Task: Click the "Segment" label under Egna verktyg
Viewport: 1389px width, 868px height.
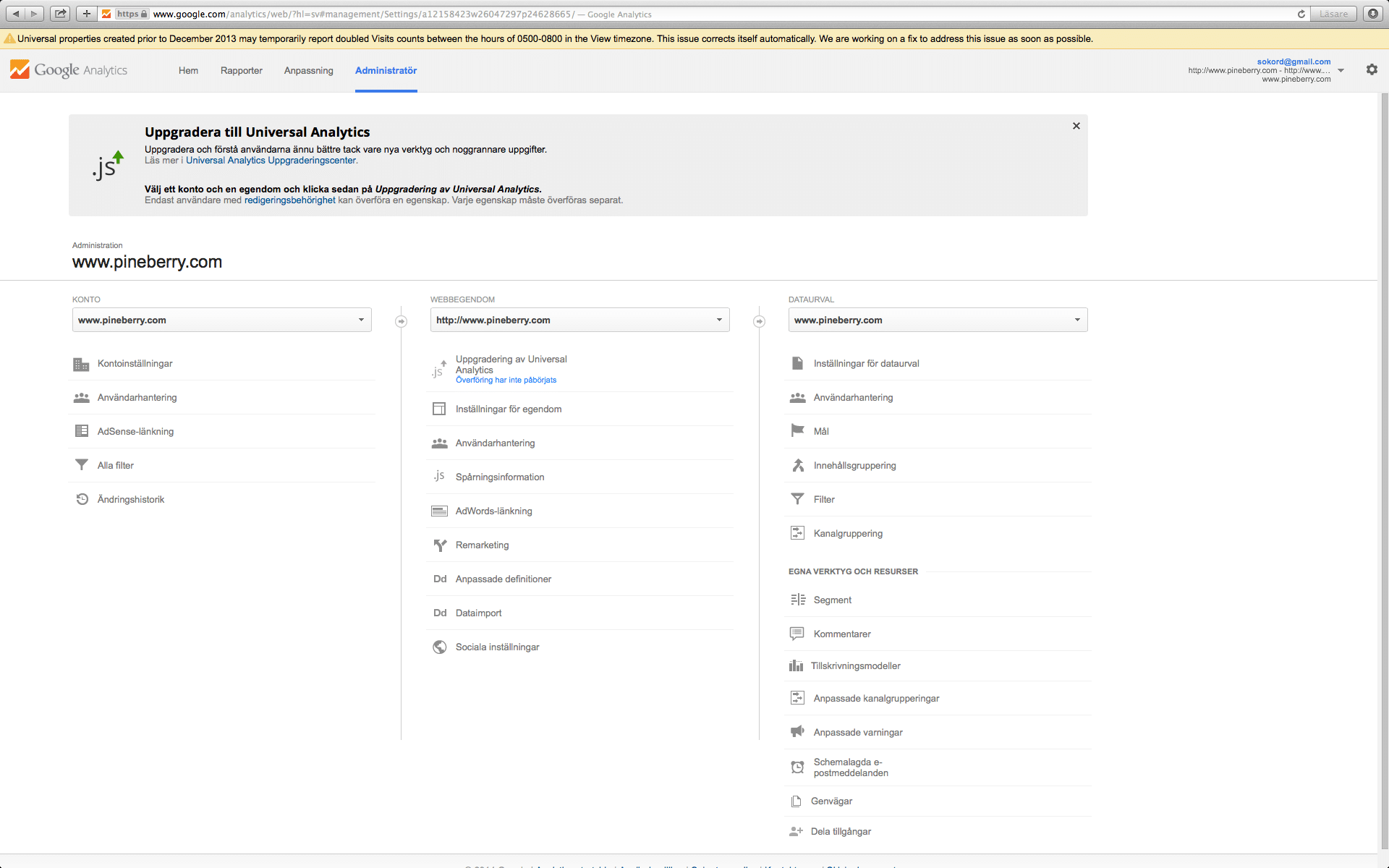Action: tap(833, 600)
